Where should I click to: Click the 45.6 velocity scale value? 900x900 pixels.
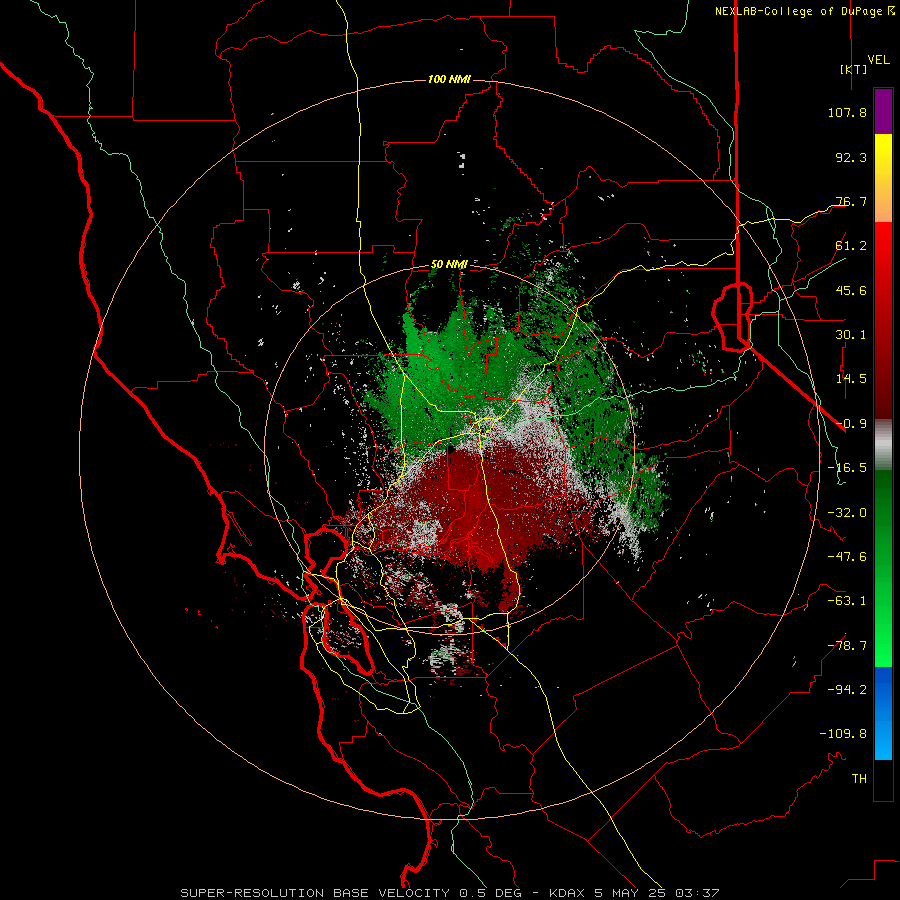tap(851, 290)
